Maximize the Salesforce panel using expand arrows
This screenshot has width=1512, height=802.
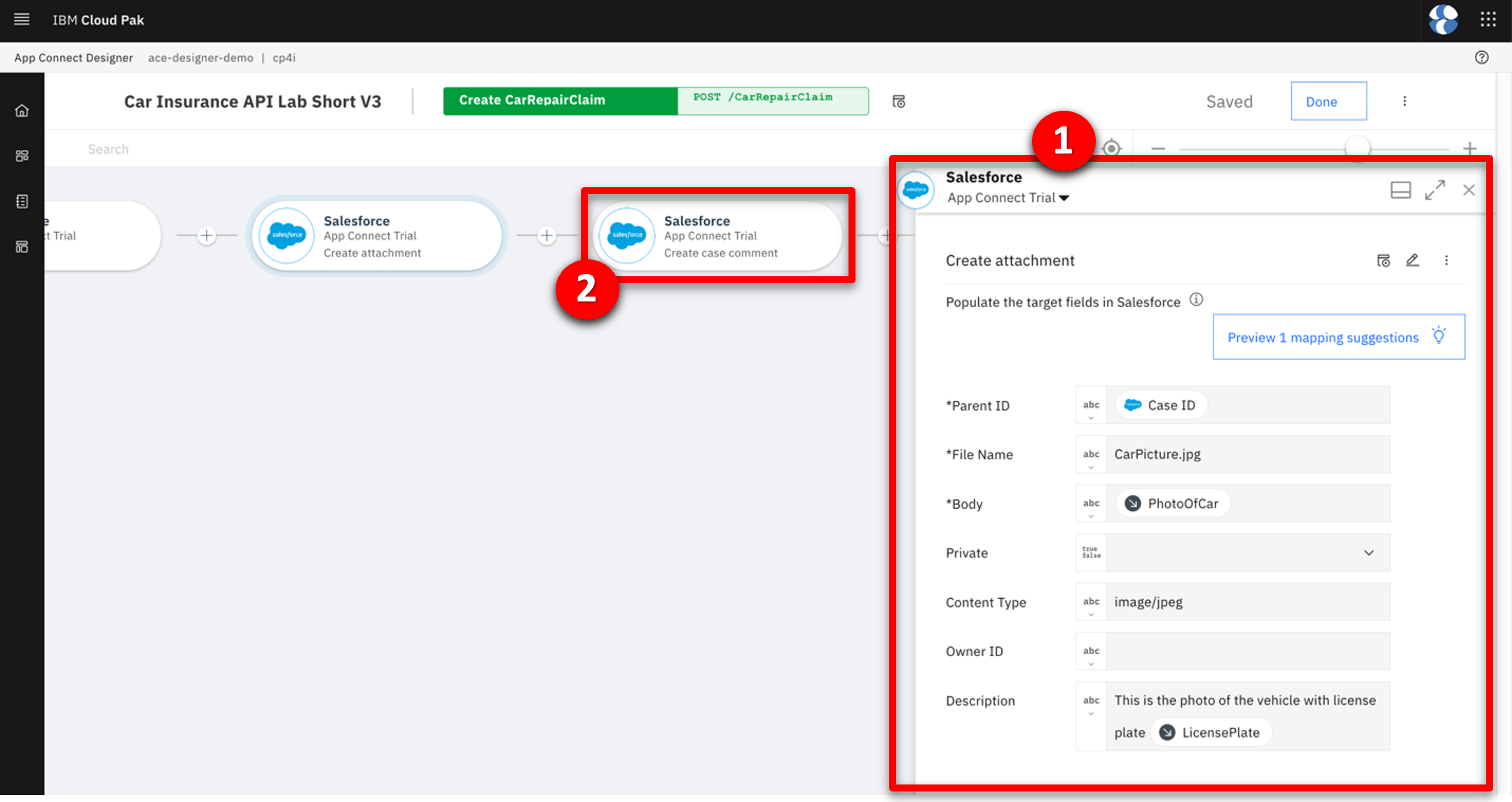pyautogui.click(x=1435, y=189)
